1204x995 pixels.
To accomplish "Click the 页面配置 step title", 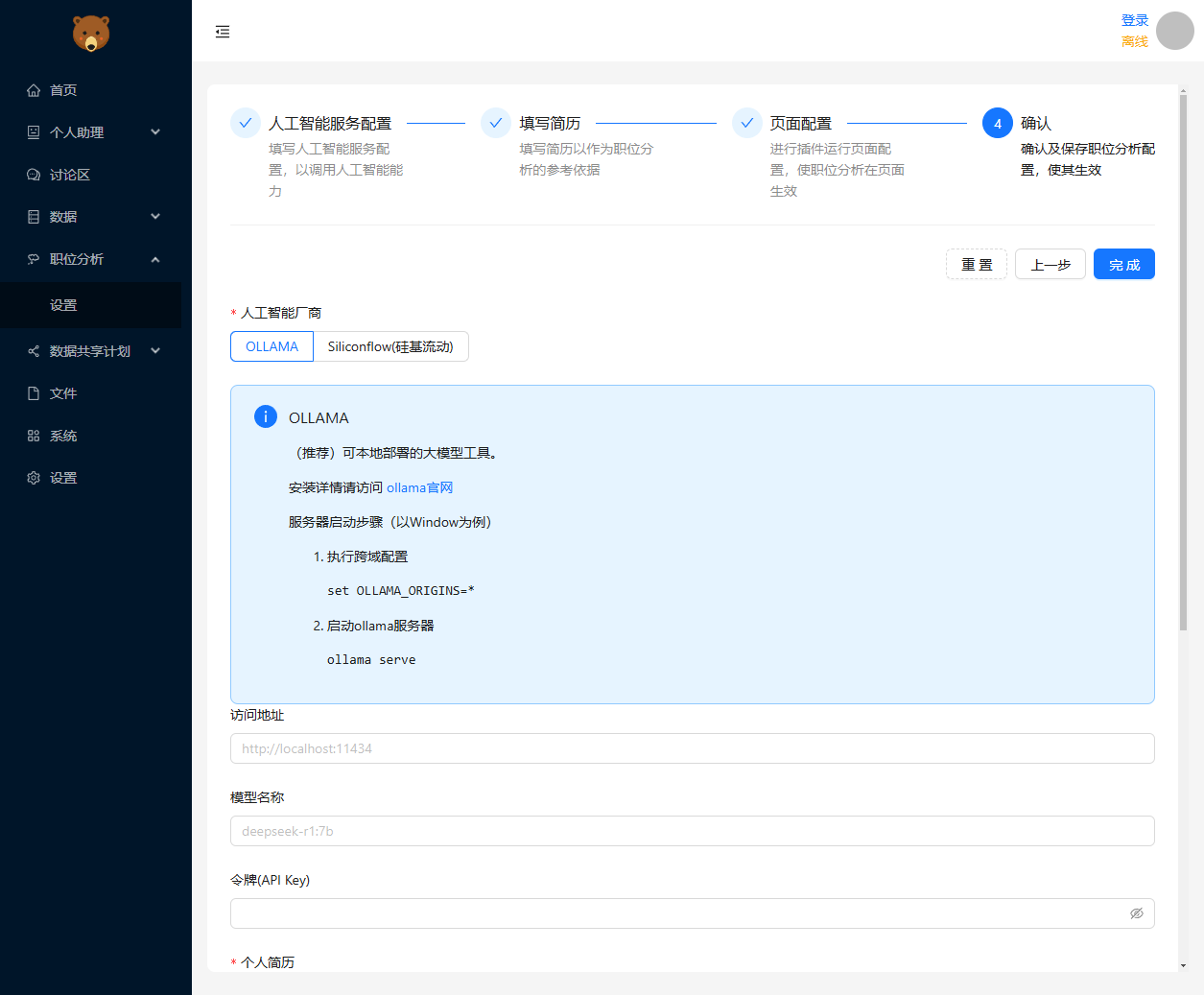I will click(x=801, y=123).
